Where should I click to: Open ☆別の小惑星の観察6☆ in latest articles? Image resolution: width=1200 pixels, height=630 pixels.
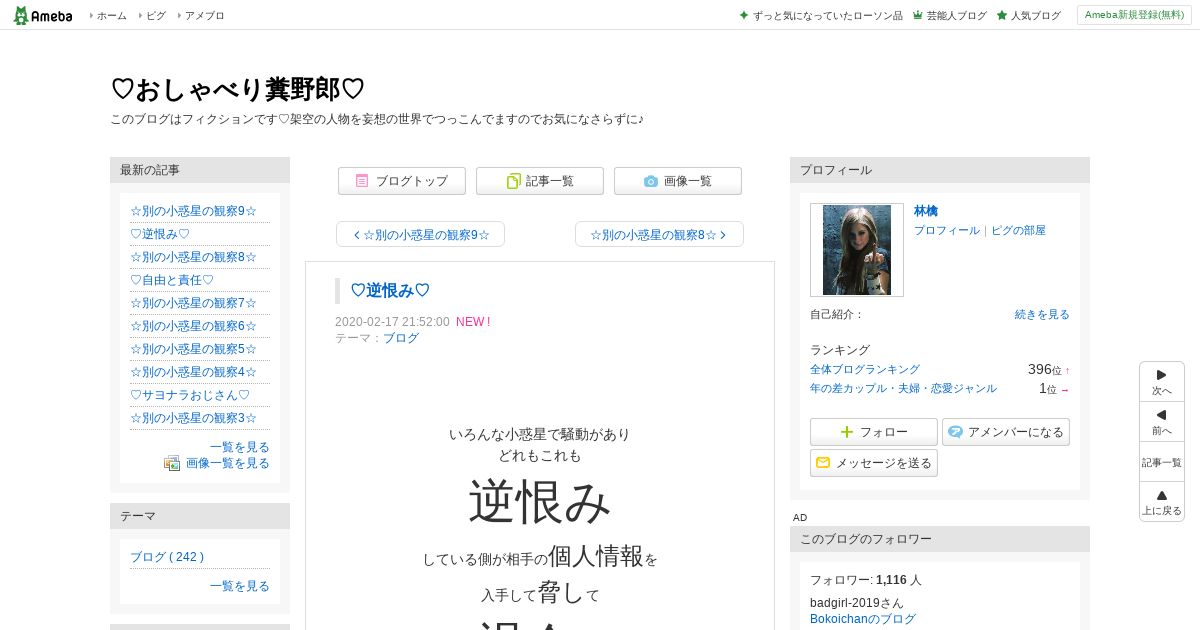tap(193, 326)
